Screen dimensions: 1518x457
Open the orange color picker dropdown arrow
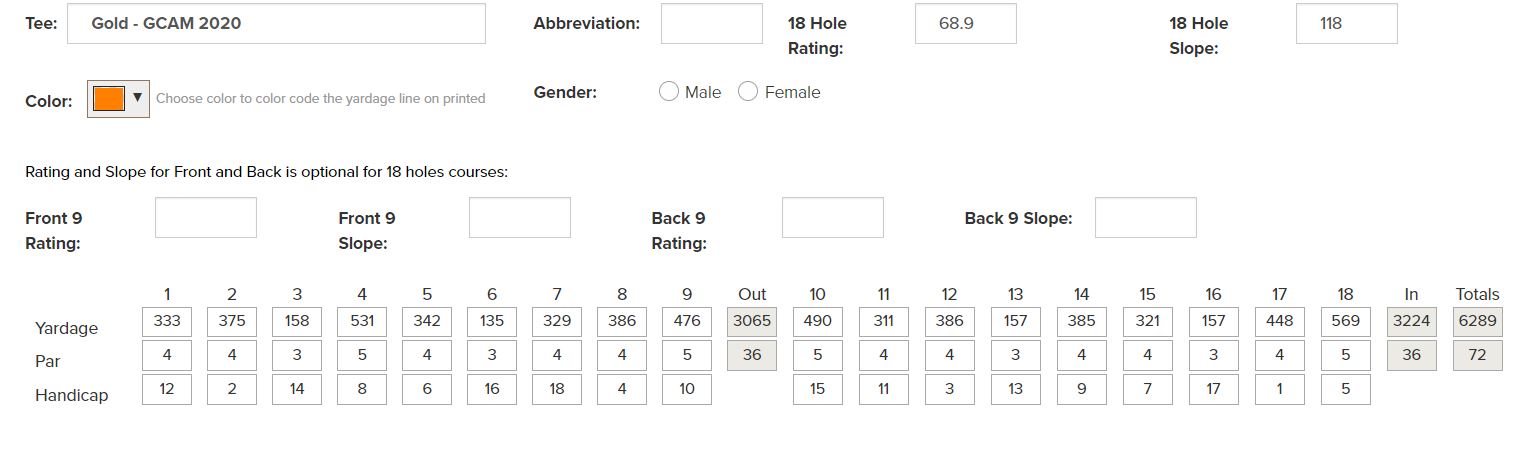pyautogui.click(x=137, y=98)
